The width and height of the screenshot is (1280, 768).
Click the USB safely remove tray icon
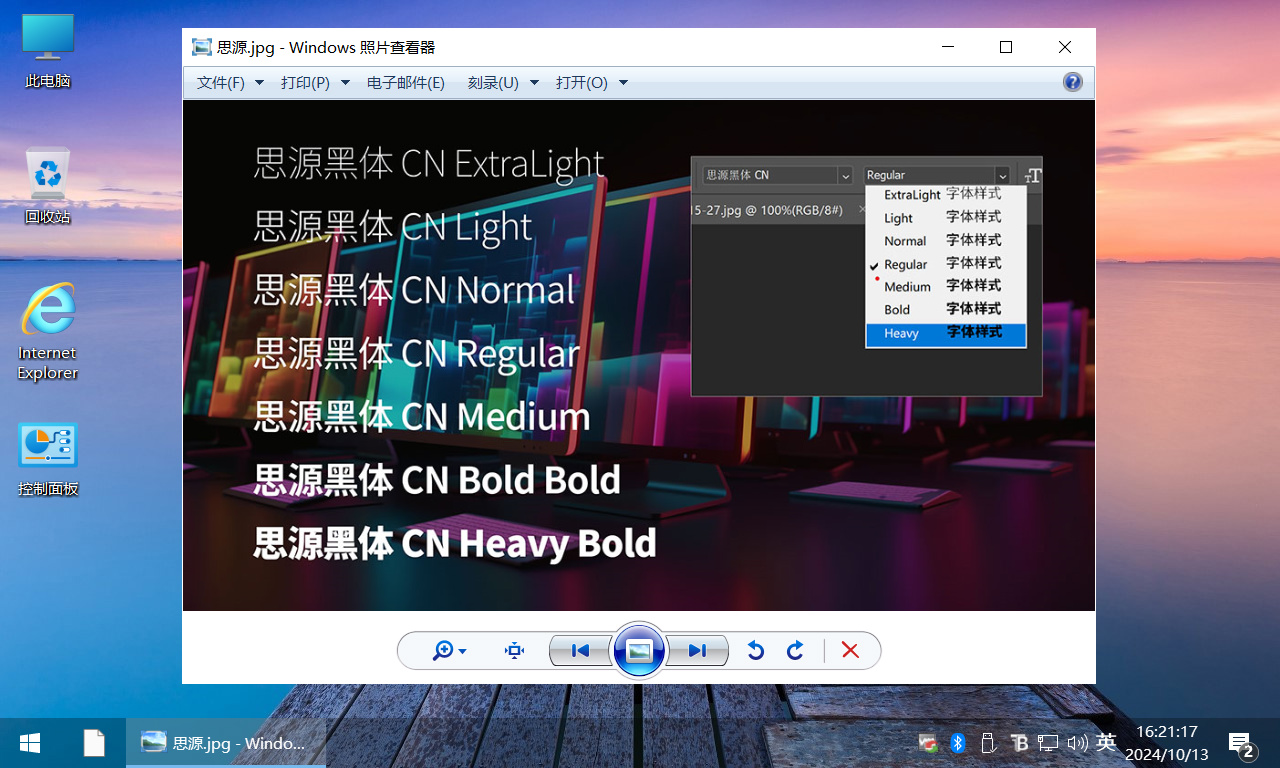[x=988, y=743]
